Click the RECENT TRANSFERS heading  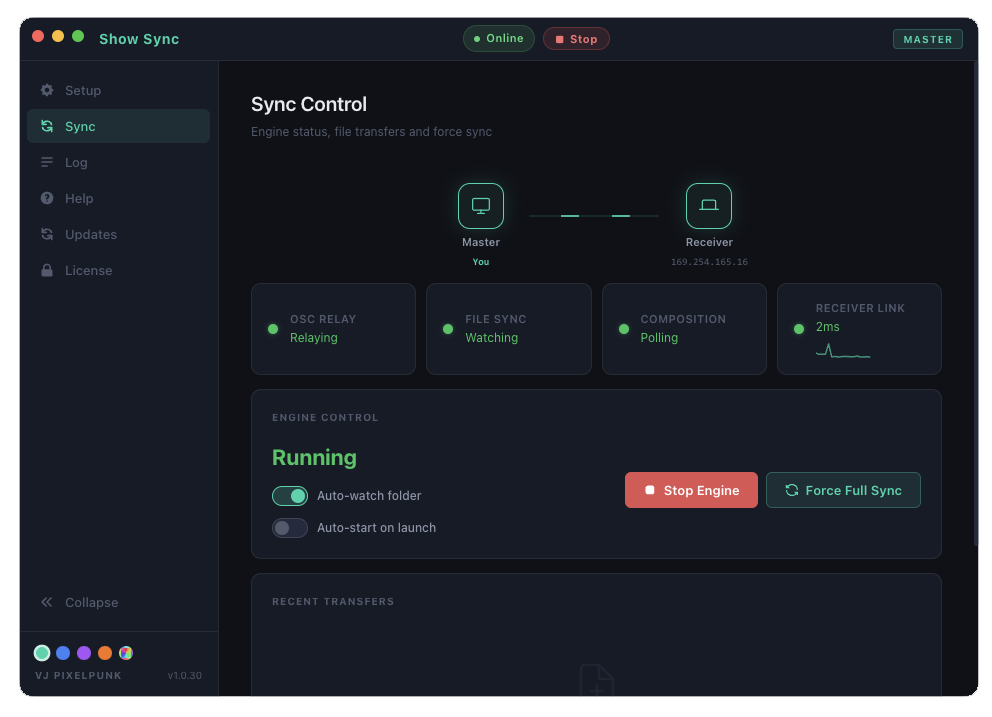coord(333,601)
